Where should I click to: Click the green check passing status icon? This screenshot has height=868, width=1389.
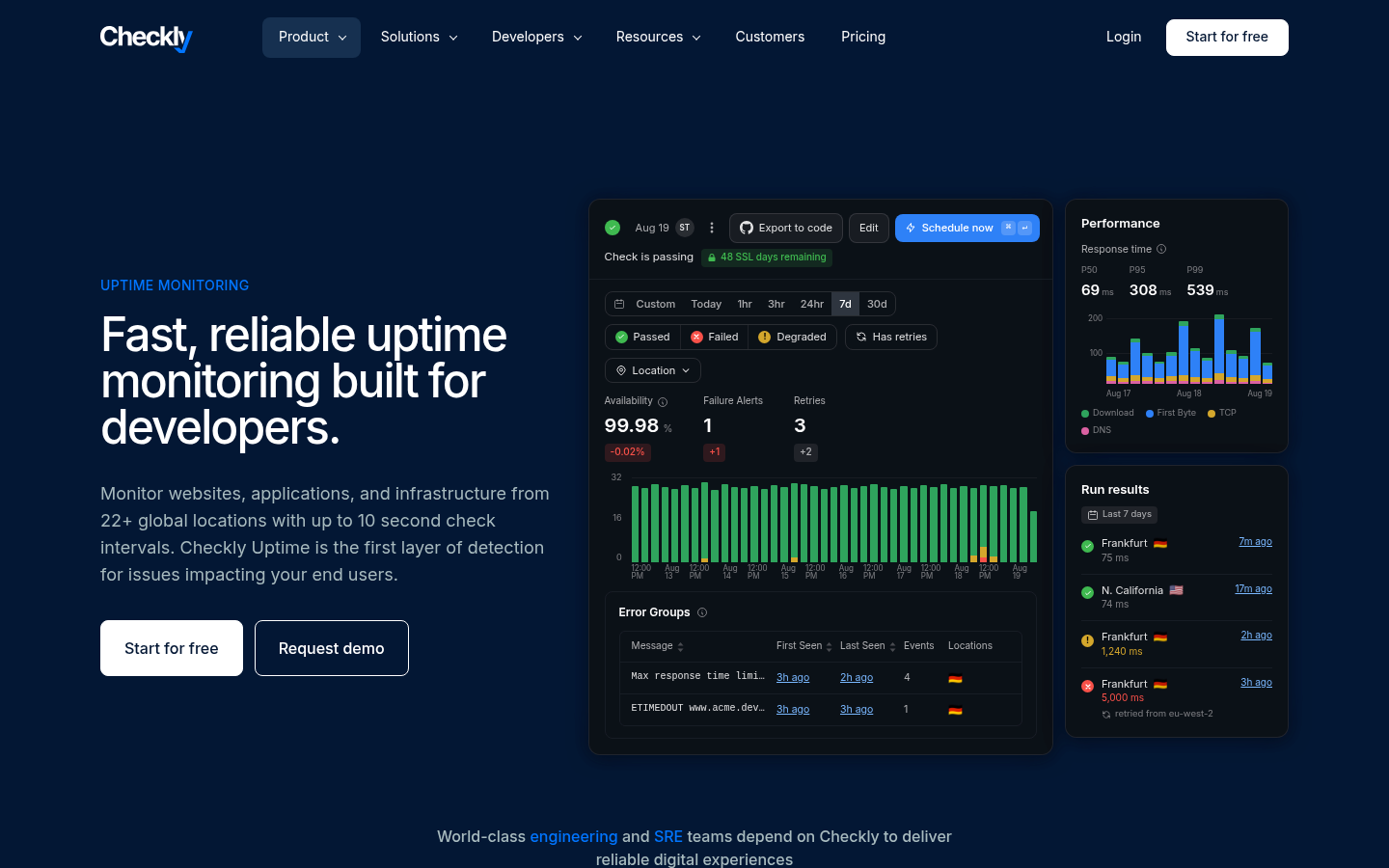[x=613, y=228]
